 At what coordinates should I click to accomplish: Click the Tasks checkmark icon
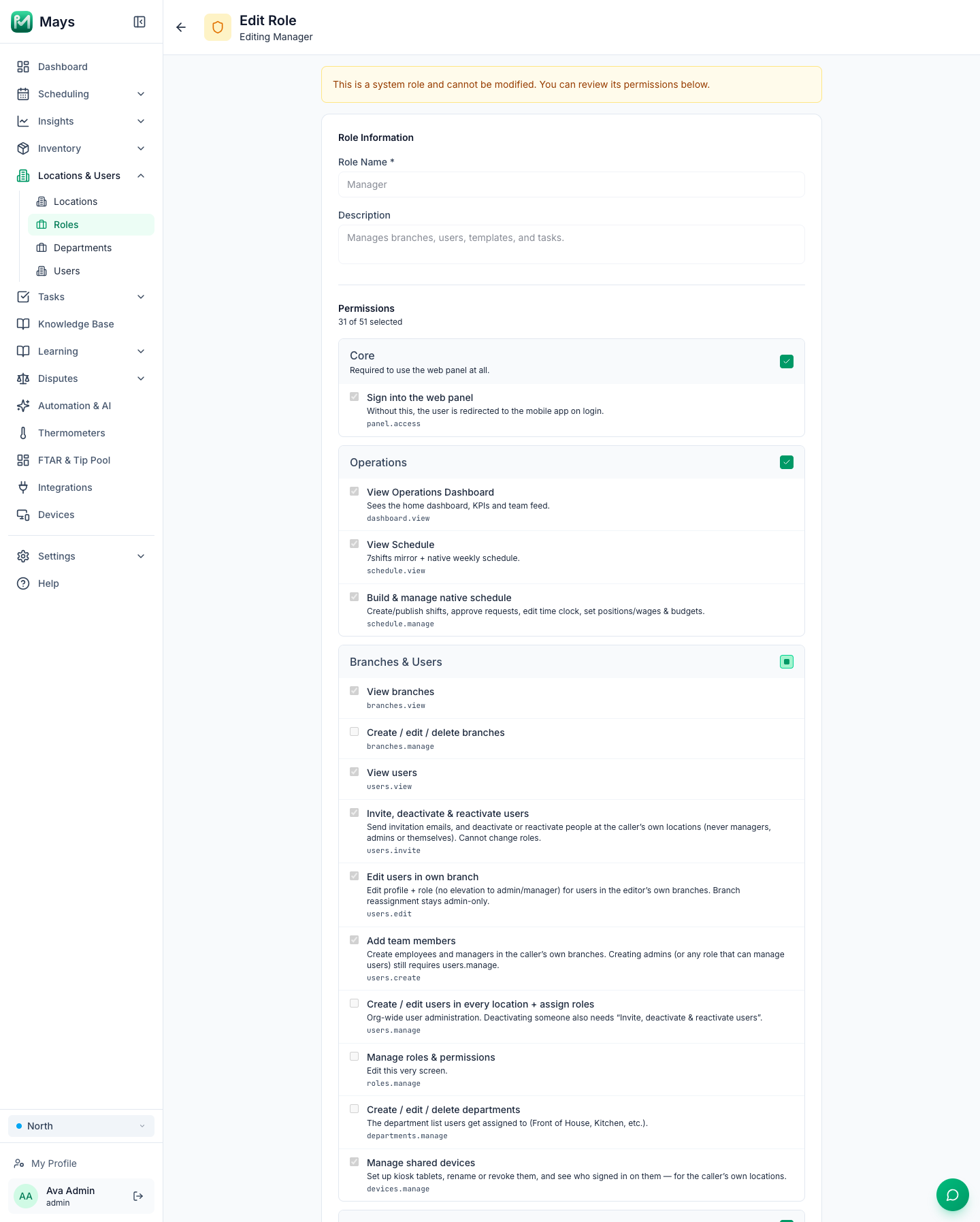(23, 297)
